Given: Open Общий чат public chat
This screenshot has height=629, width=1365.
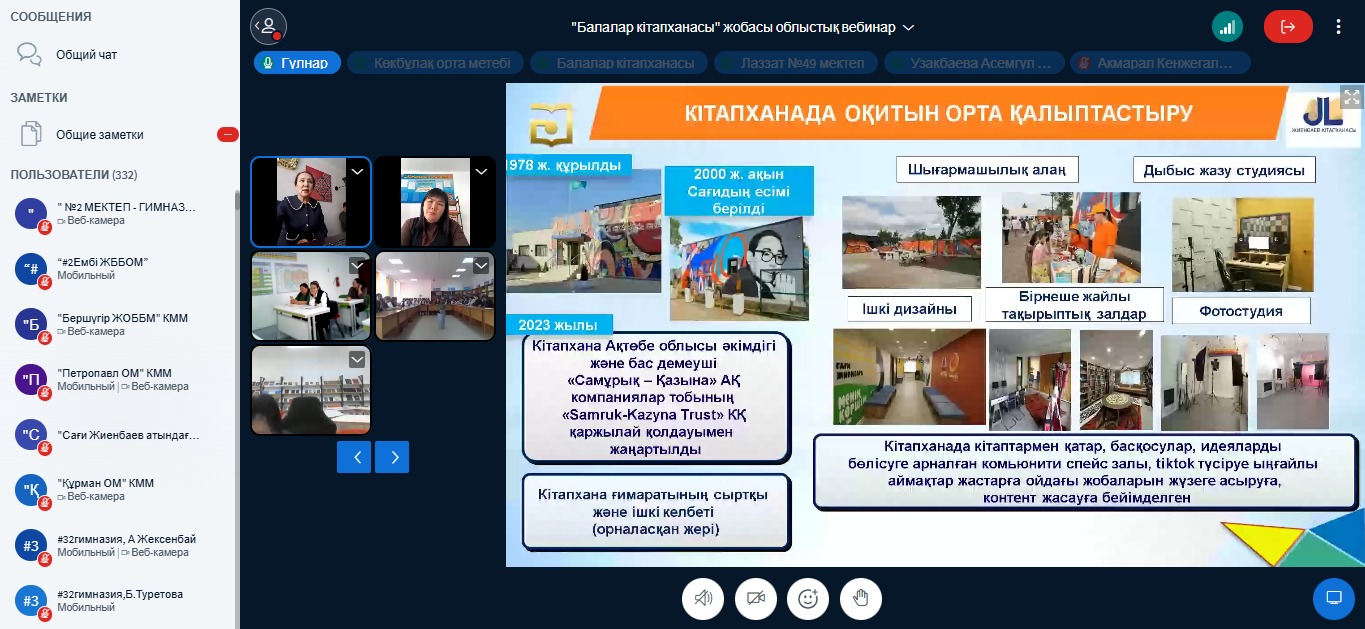Looking at the screenshot, I should (86, 55).
